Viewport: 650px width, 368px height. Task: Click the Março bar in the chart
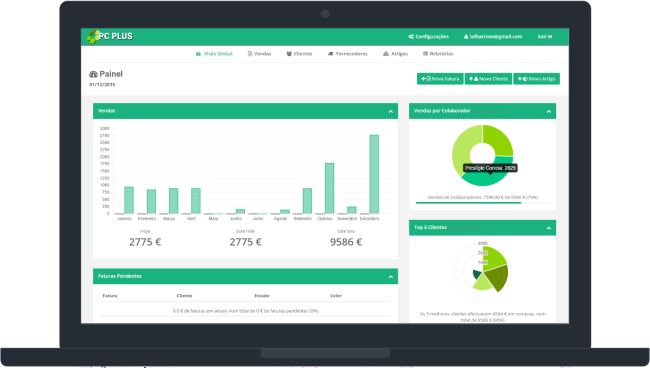click(x=173, y=201)
